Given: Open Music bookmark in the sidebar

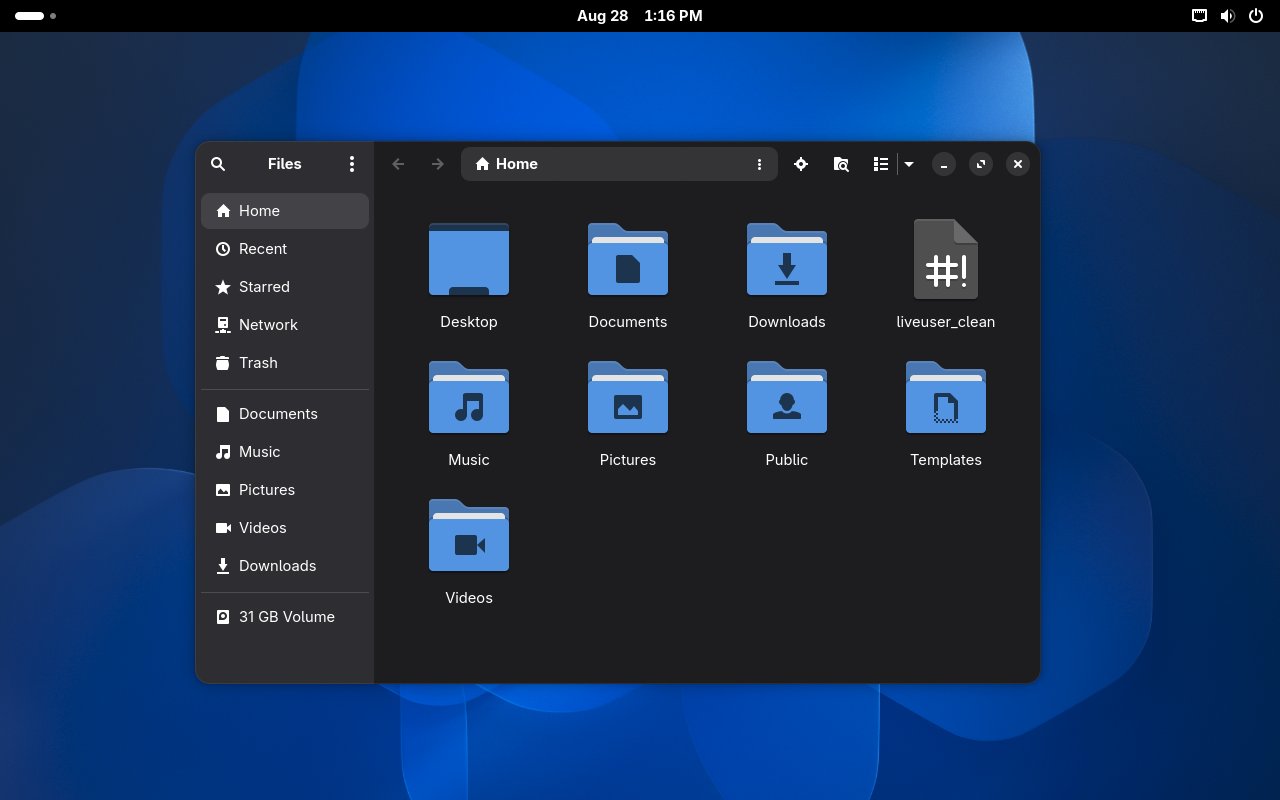Looking at the screenshot, I should [285, 452].
